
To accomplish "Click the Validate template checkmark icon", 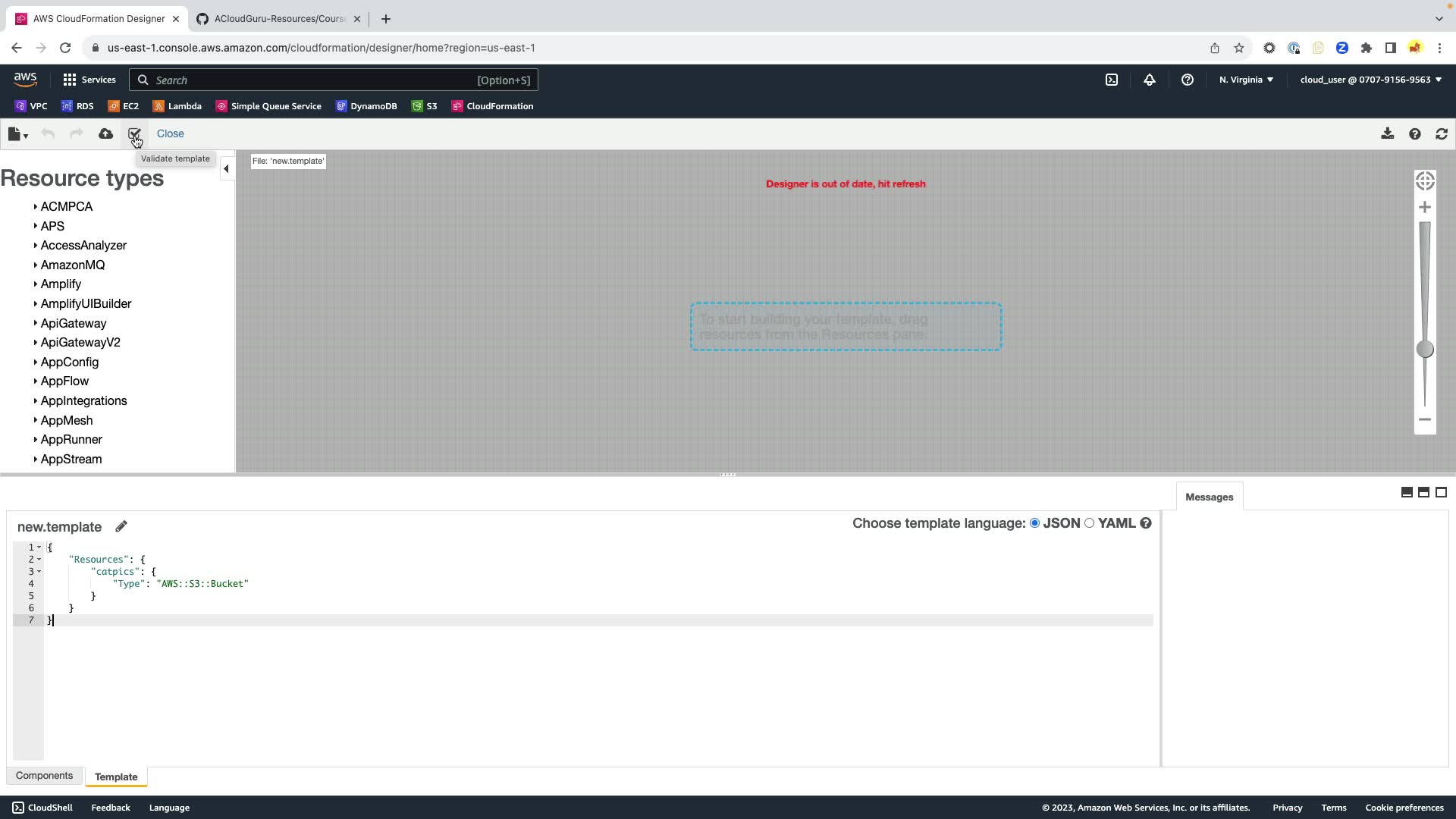I will (134, 133).
